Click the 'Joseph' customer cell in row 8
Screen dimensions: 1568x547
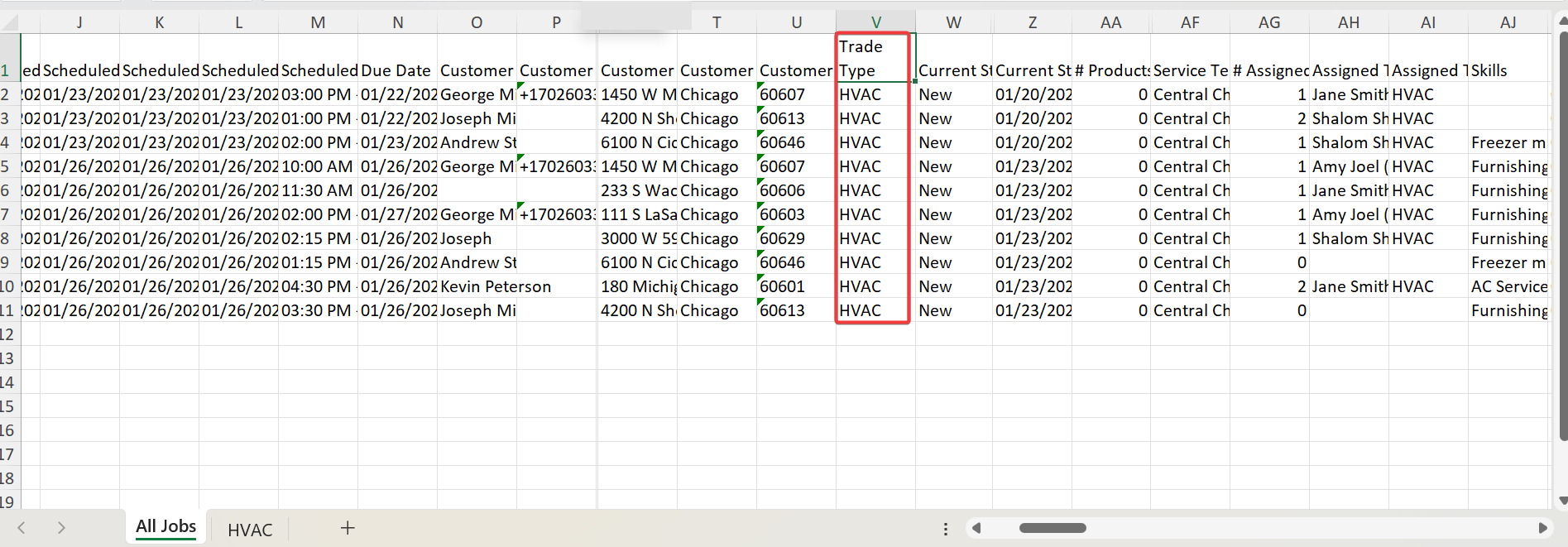[x=477, y=238]
